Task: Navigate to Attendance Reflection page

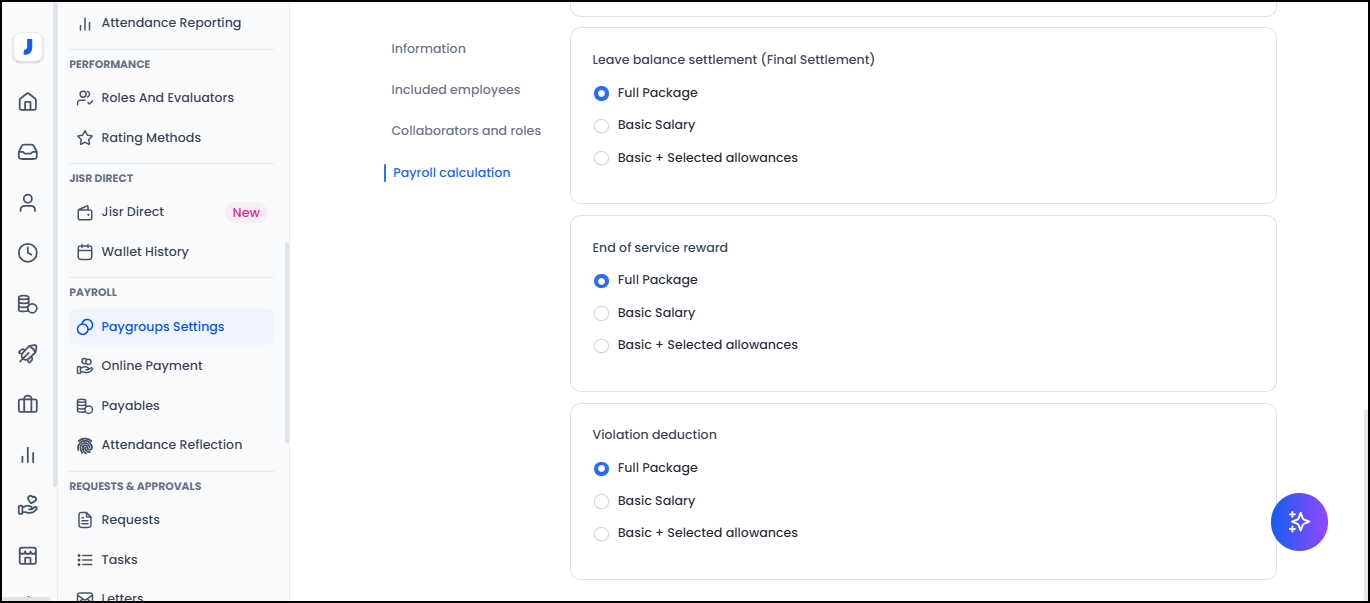Action: [171, 445]
